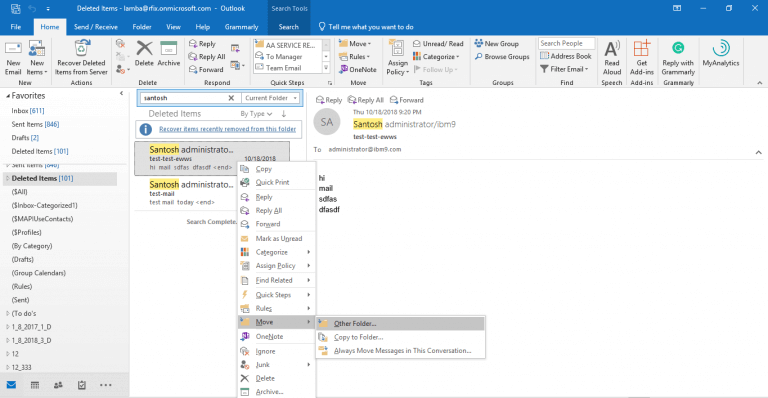The height and width of the screenshot is (398, 768).
Task: Clear the search box with X
Action: [x=231, y=98]
